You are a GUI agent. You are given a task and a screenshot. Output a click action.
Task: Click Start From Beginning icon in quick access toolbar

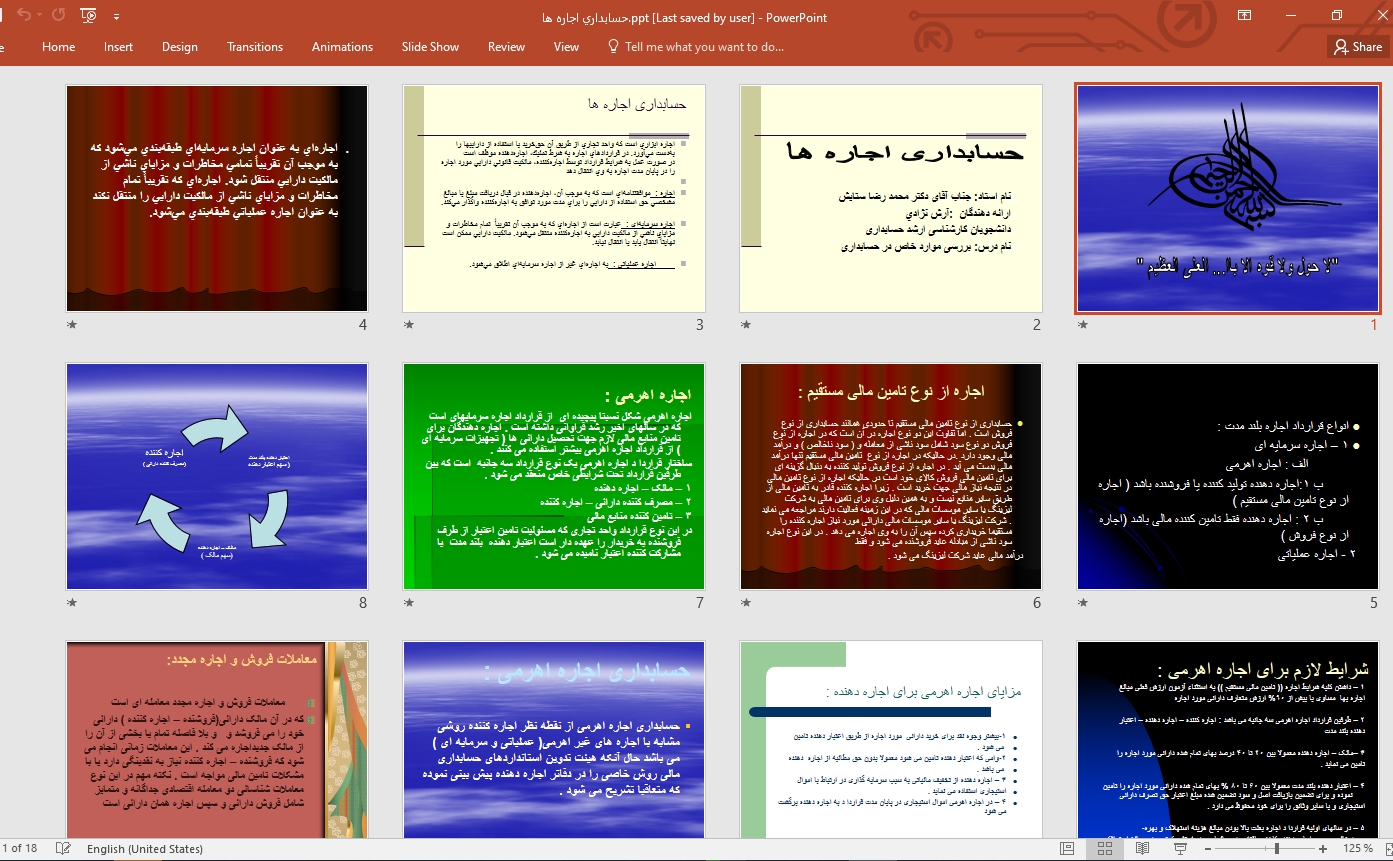89,16
